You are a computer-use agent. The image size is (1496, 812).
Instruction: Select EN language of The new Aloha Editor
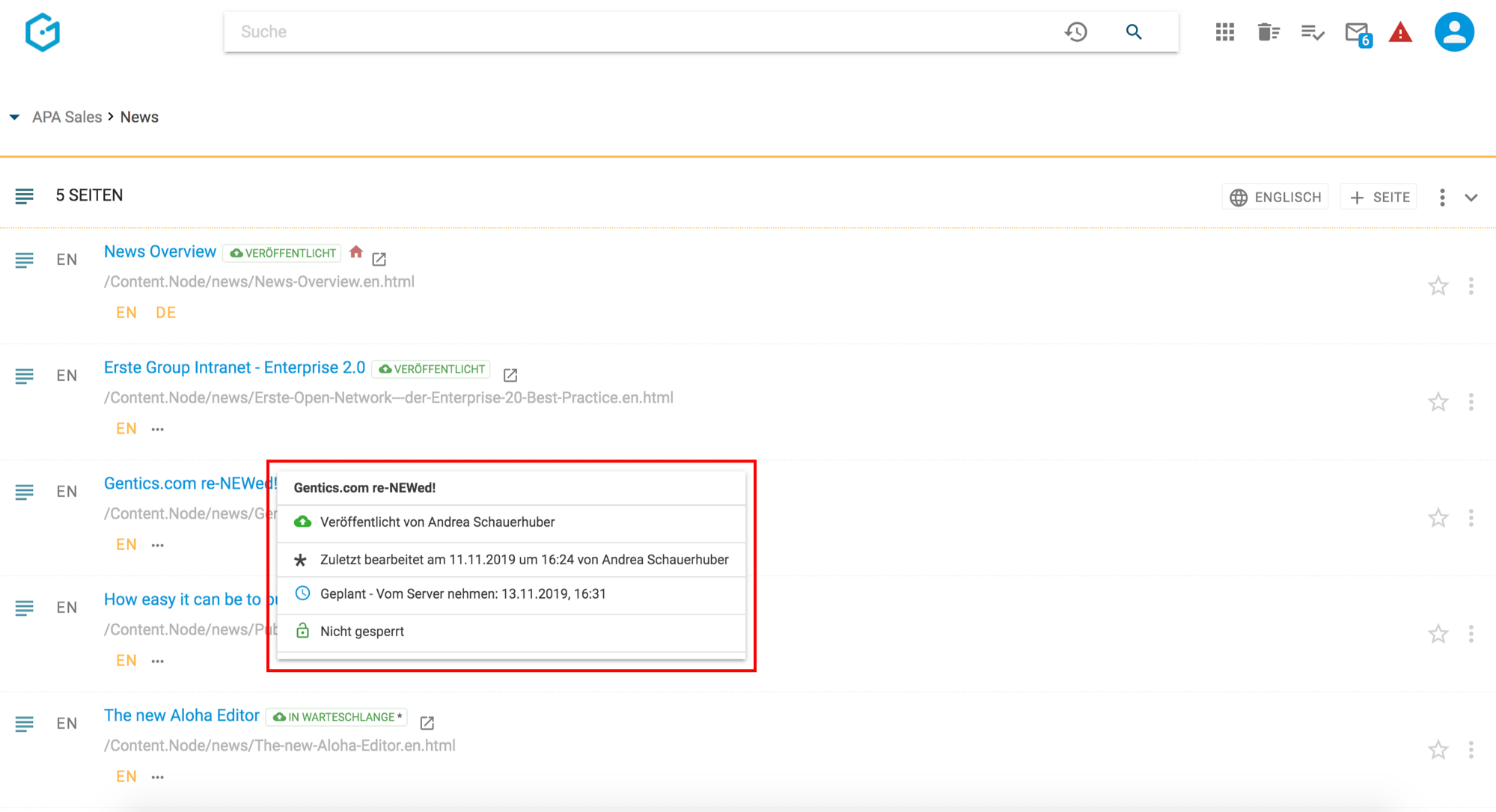pyautogui.click(x=126, y=777)
